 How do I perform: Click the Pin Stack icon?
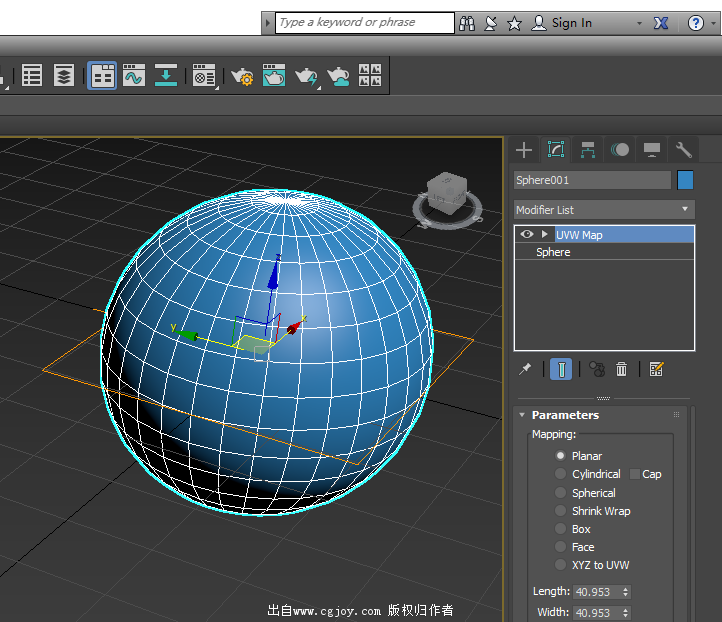point(525,369)
